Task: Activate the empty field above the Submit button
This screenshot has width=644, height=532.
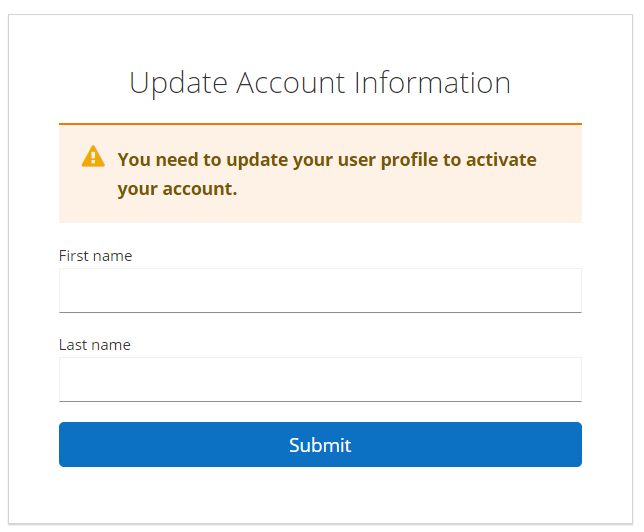Action: pos(320,379)
